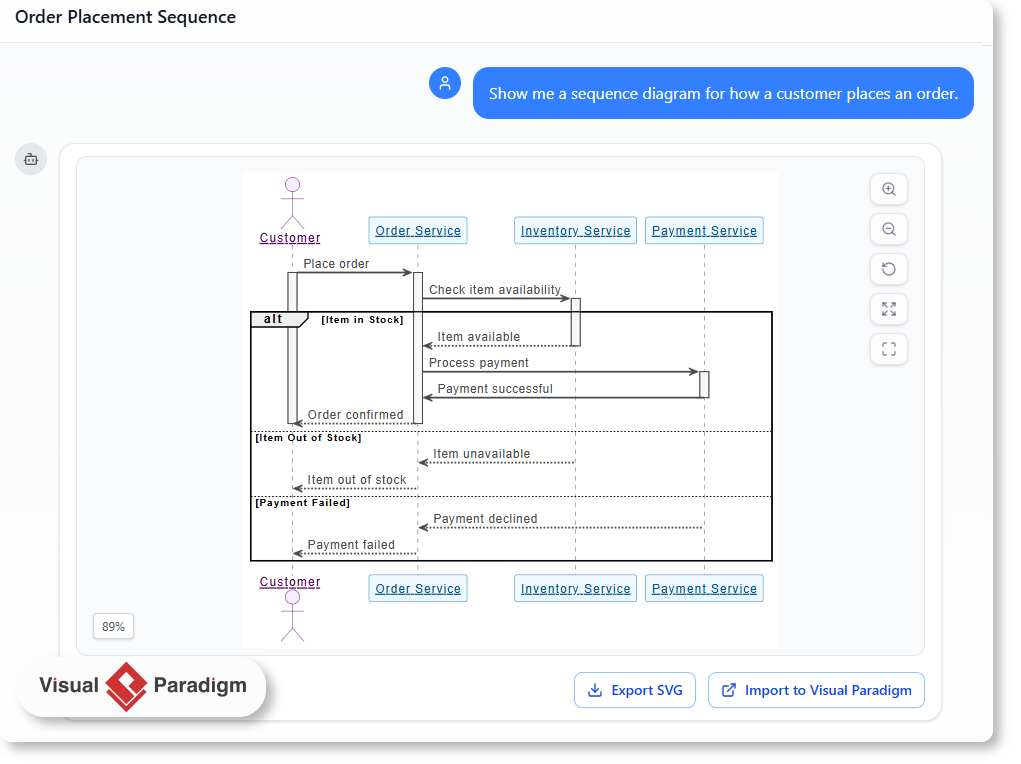Enter fullscreen diagram mode
1021x764 pixels.
[888, 349]
